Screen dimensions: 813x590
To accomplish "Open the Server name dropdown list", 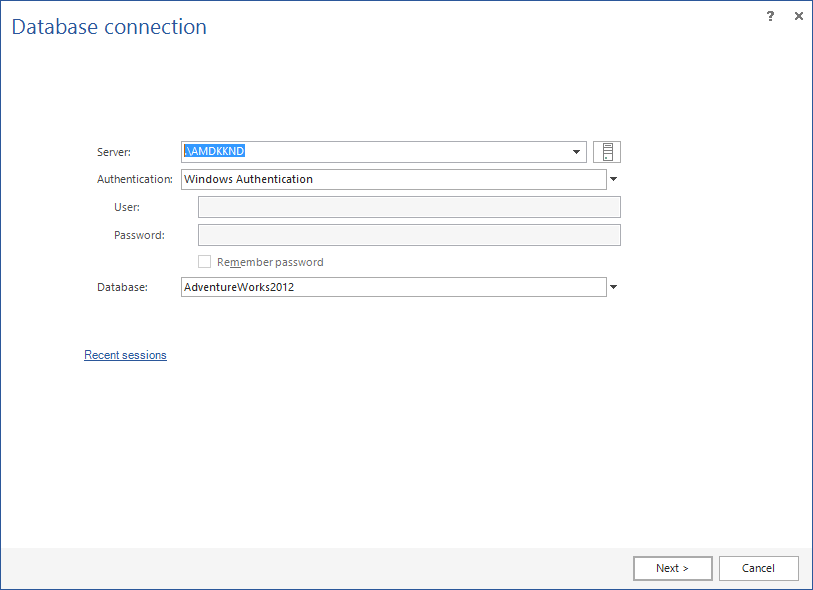I will coord(576,151).
